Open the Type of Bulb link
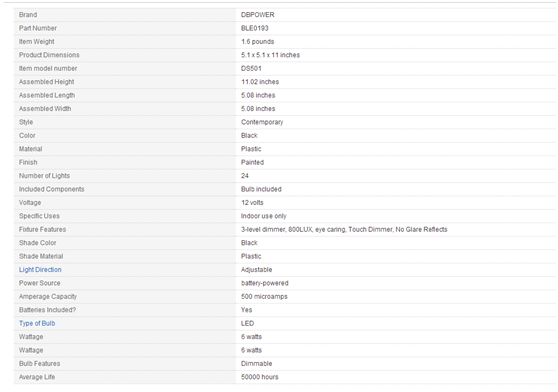The image size is (558, 392). (x=37, y=323)
